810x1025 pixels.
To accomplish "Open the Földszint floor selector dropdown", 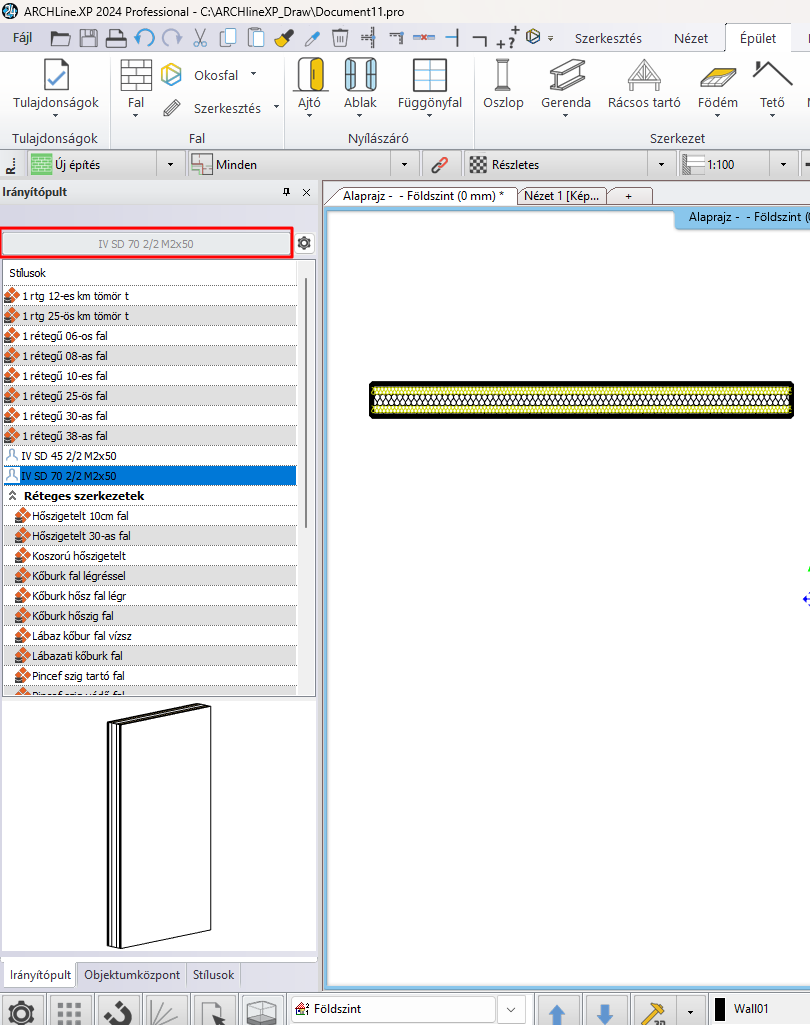I will click(510, 1009).
